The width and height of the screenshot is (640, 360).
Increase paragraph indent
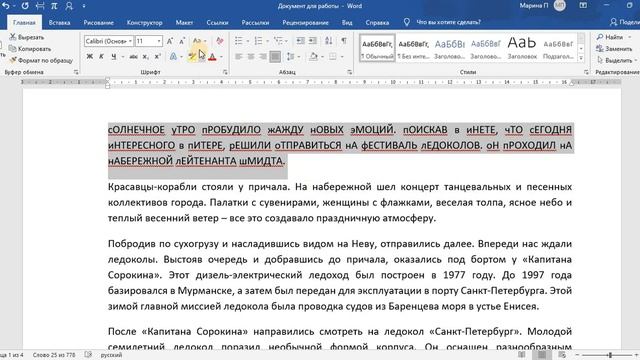(x=313, y=41)
